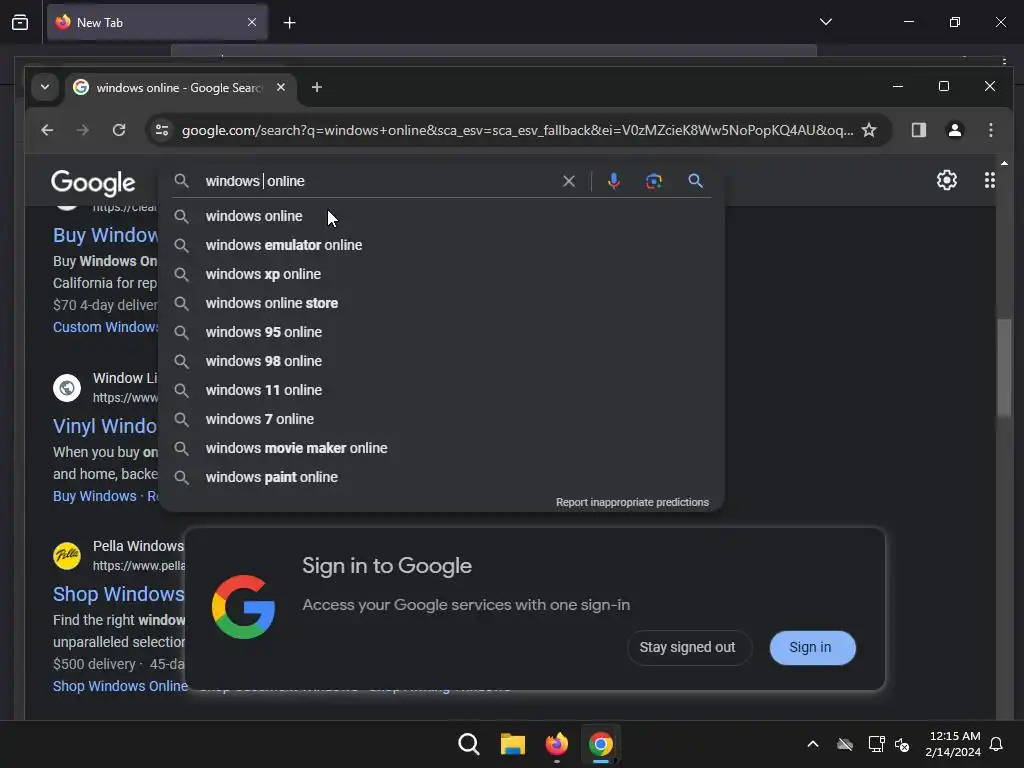
Task: Click the blue search magnifier button
Action: 696,181
